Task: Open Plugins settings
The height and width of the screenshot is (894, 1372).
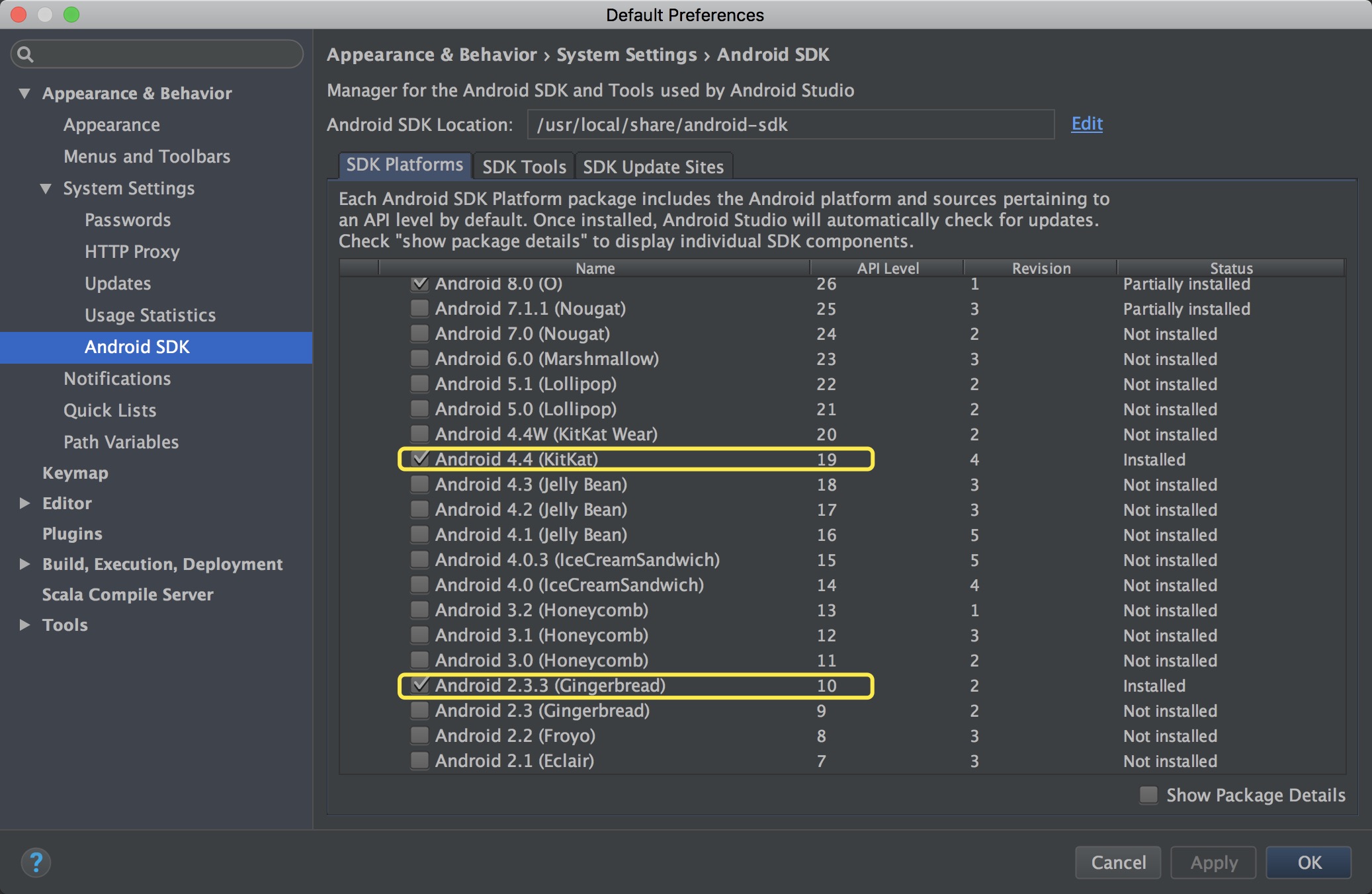Action: (x=72, y=534)
